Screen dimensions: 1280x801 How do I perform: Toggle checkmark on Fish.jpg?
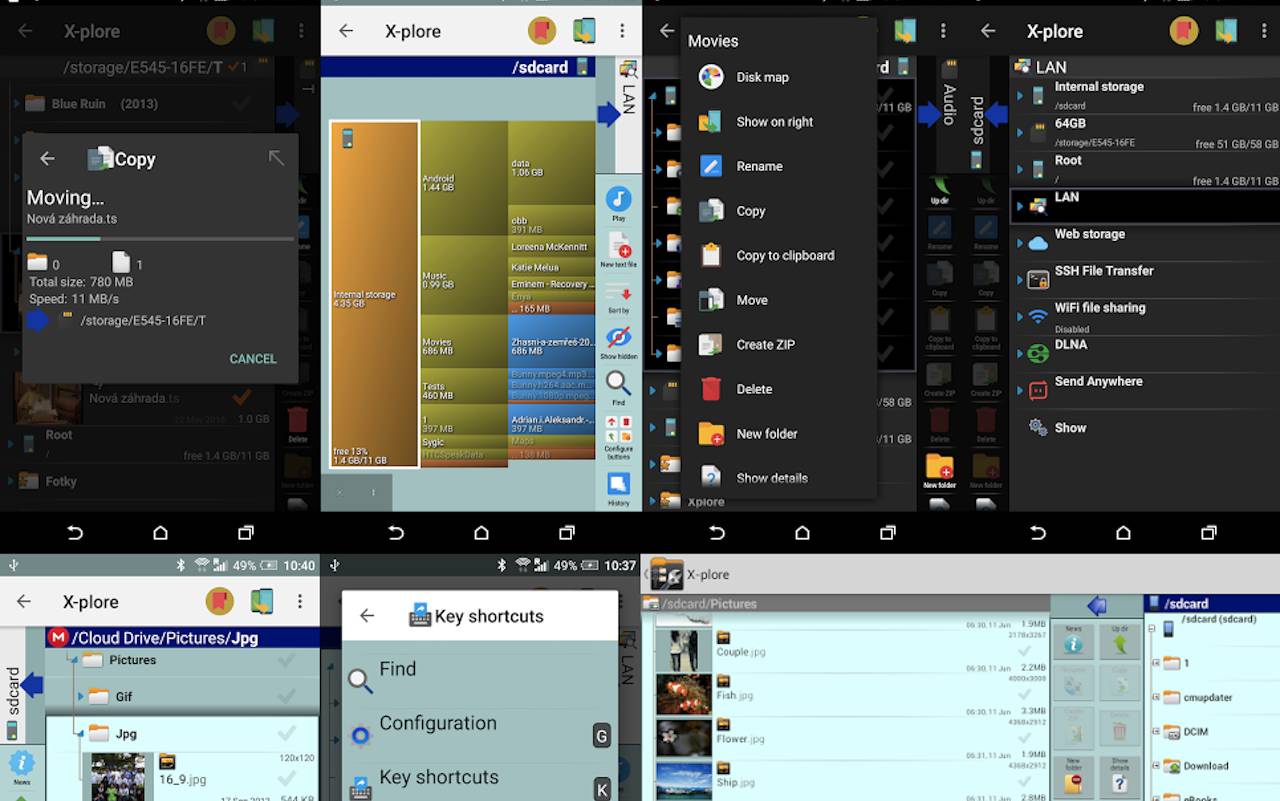coord(1023,693)
